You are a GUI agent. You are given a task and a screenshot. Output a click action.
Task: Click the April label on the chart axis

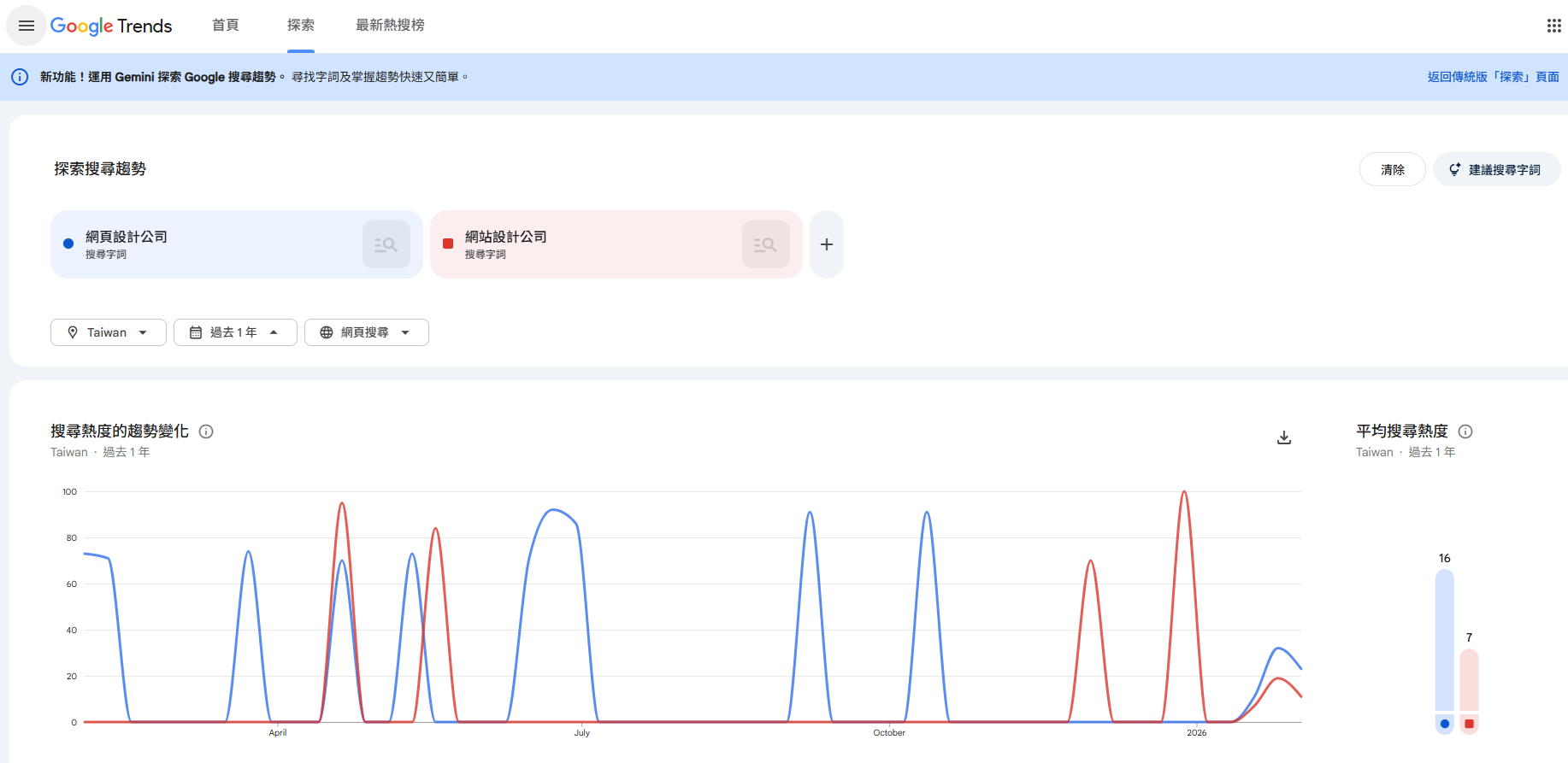pyautogui.click(x=278, y=733)
